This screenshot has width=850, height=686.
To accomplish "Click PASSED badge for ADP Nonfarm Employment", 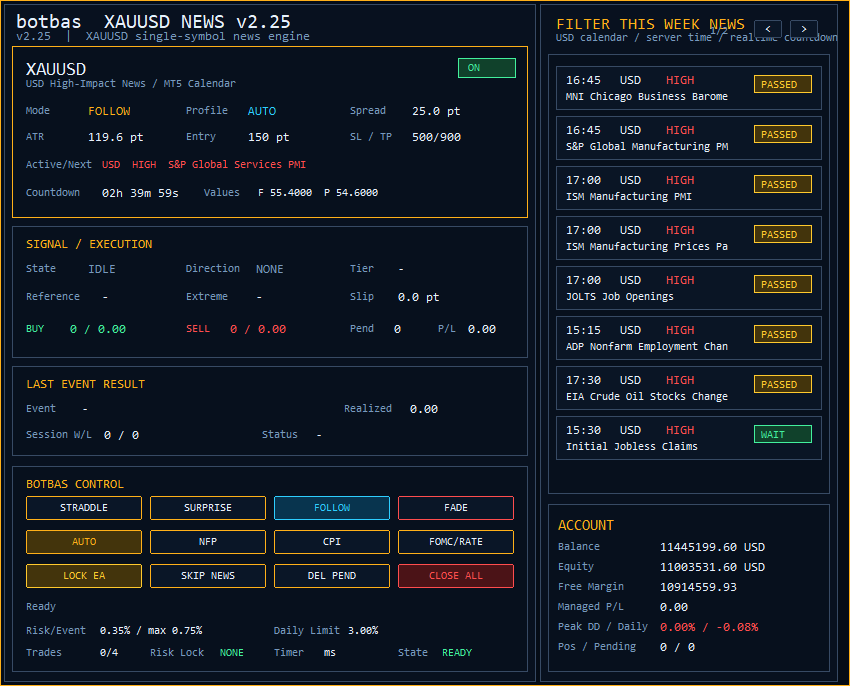I will (x=782, y=334).
